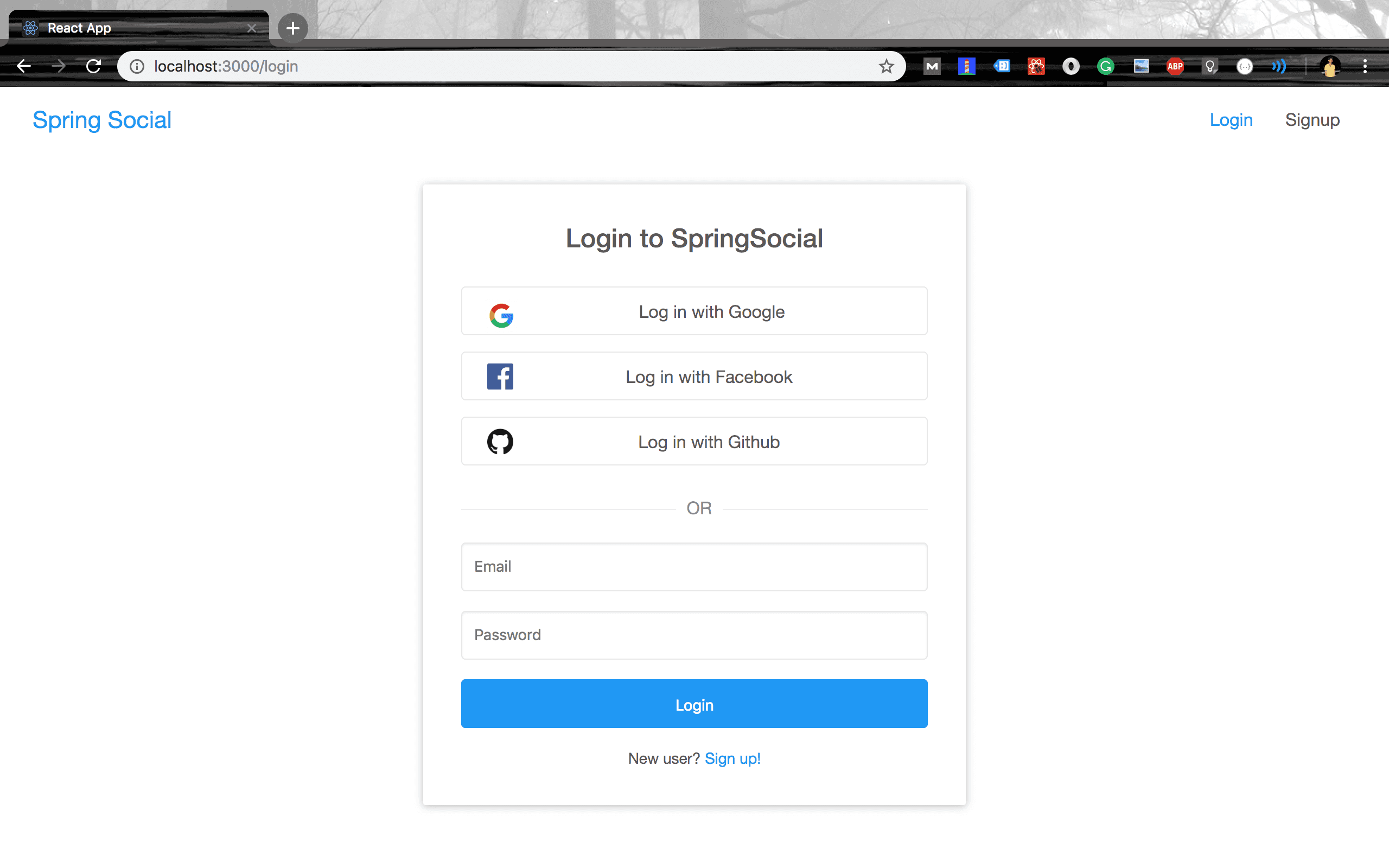Click the bookmark star icon in address bar
Viewport: 1389px width, 868px height.
coord(885,66)
